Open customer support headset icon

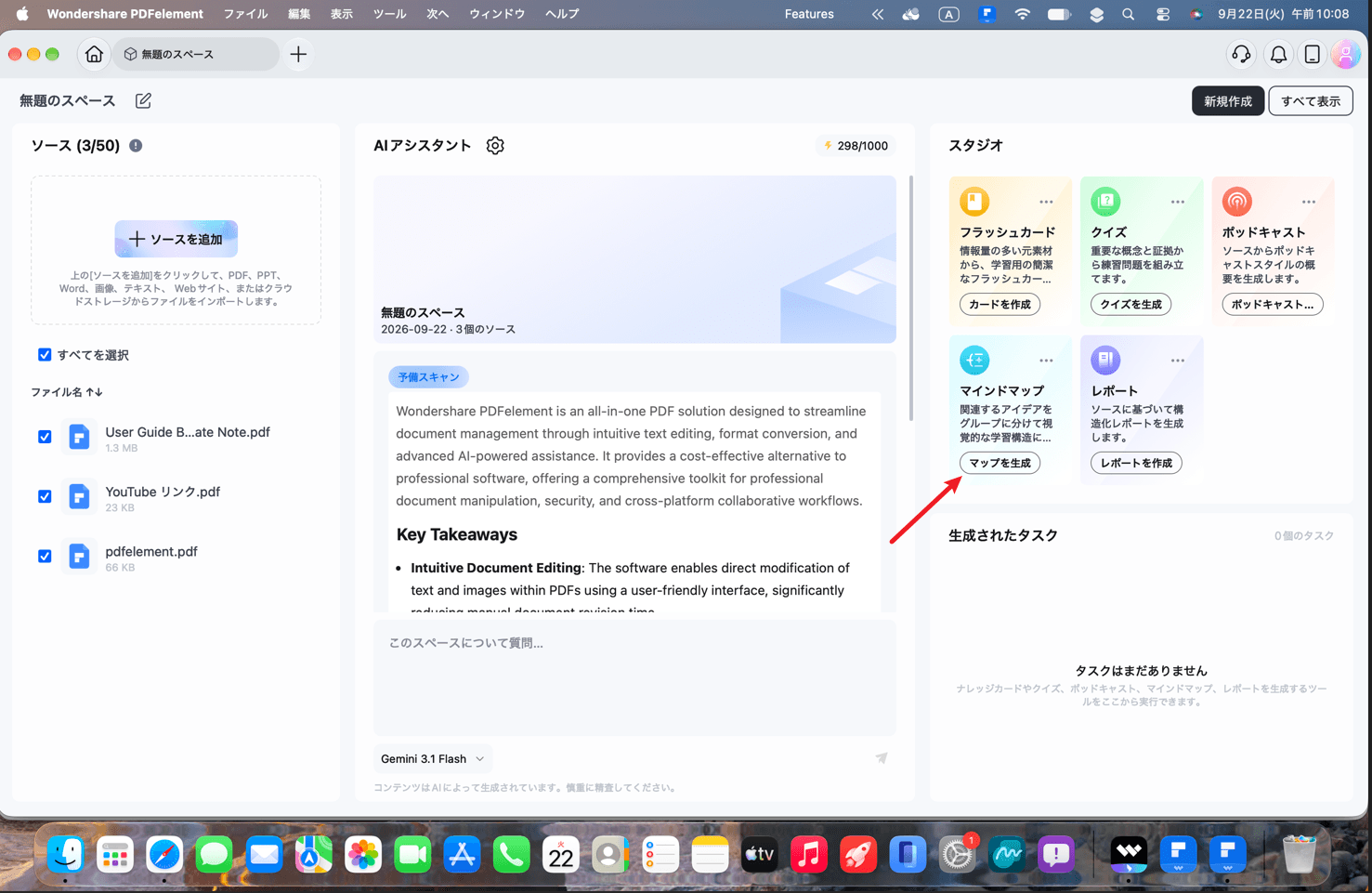[1241, 55]
